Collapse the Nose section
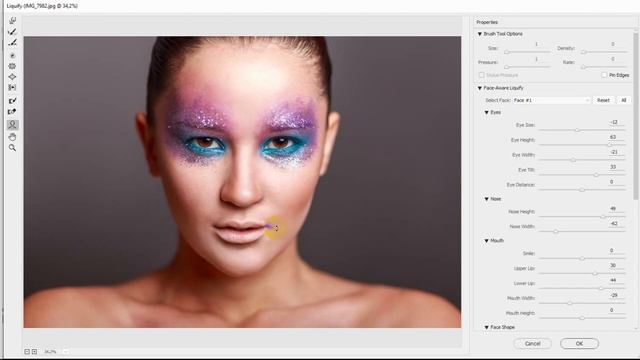Image resolution: width=640 pixels, height=360 pixels. (487, 199)
